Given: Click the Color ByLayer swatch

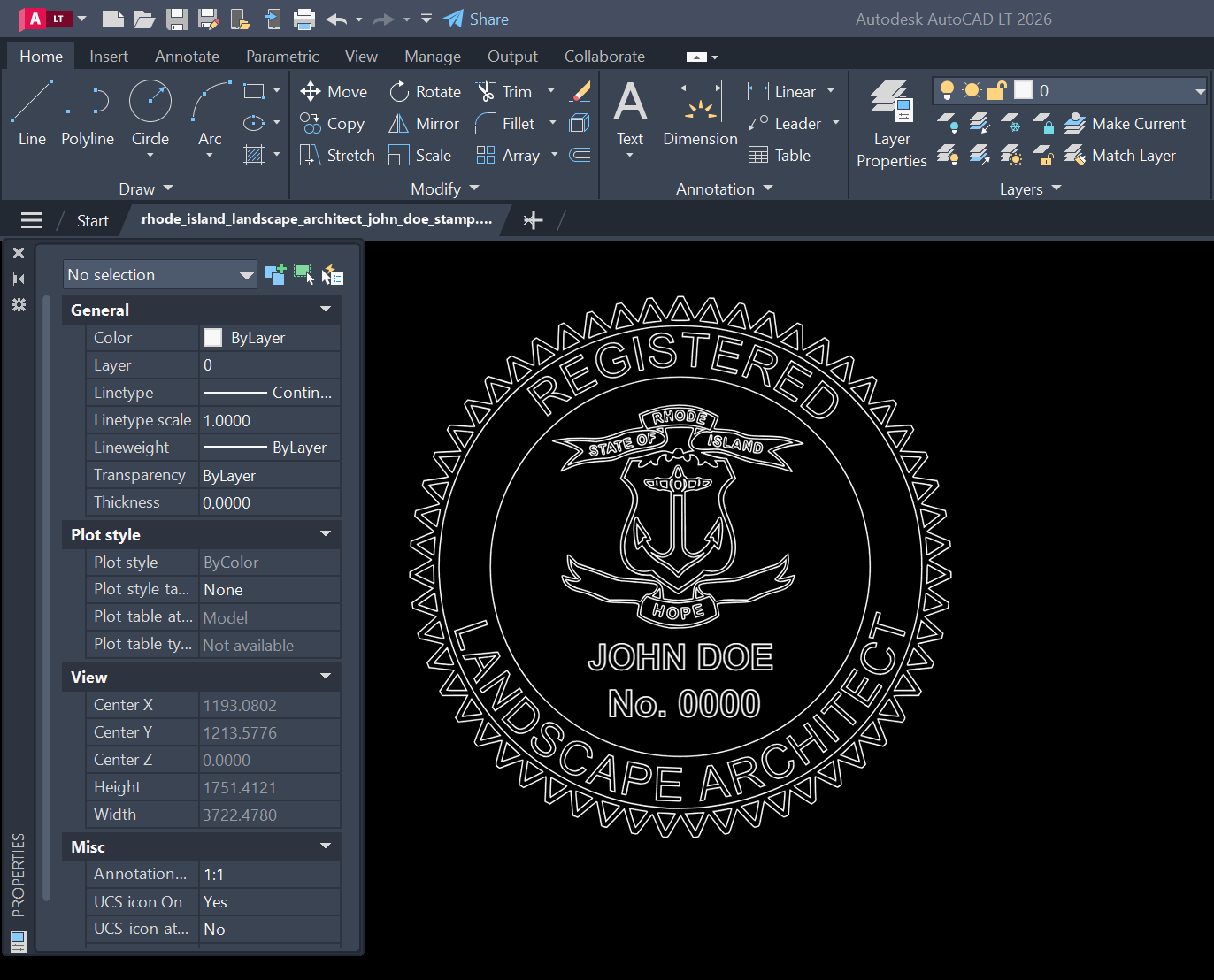Looking at the screenshot, I should (x=212, y=337).
